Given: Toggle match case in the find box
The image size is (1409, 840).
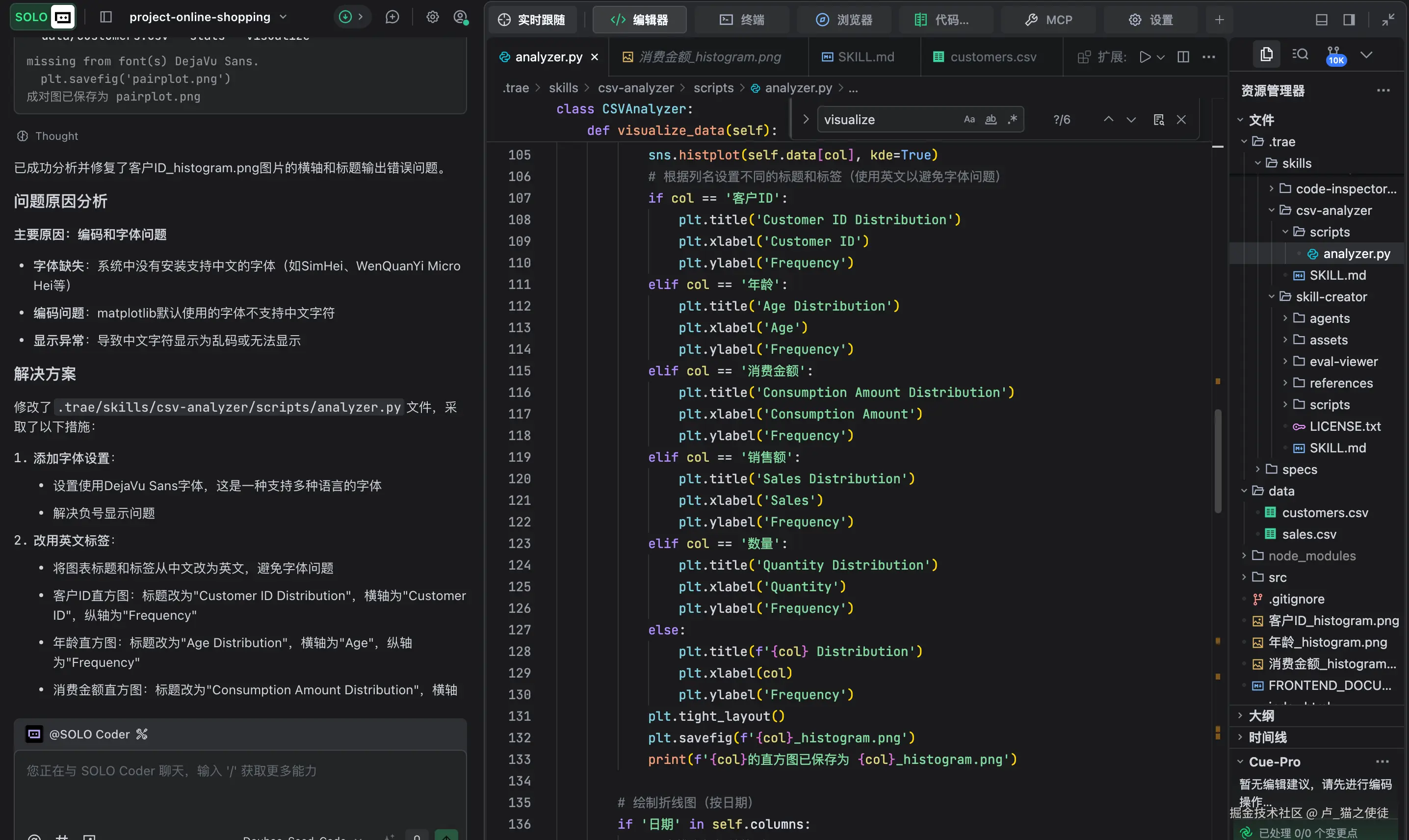Looking at the screenshot, I should tap(969, 119).
